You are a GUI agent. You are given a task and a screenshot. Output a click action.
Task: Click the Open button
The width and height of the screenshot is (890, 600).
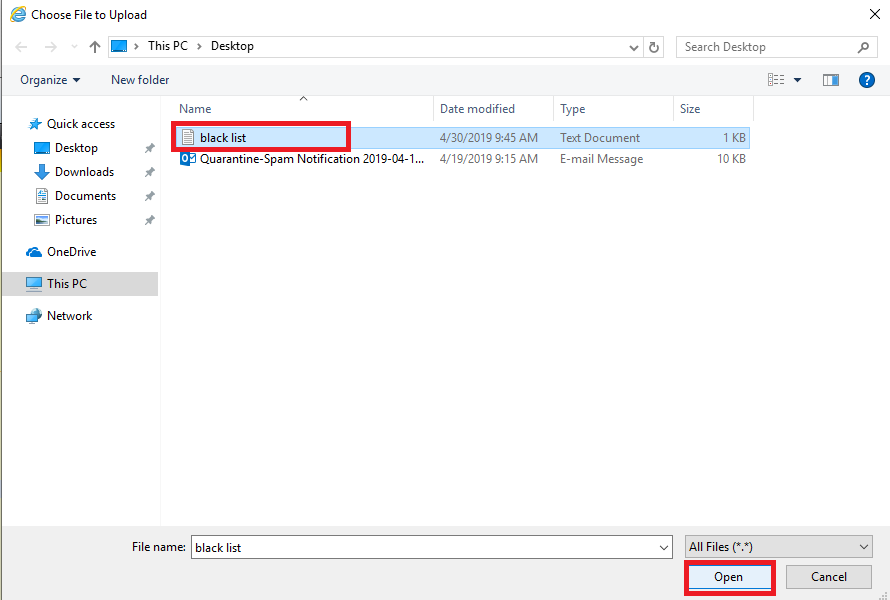pyautogui.click(x=728, y=577)
